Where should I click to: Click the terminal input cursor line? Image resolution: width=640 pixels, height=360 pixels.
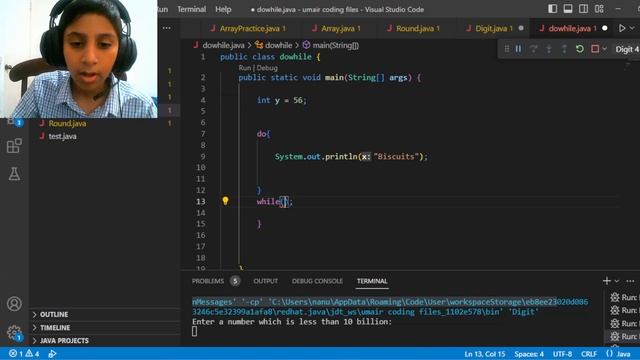point(195,331)
